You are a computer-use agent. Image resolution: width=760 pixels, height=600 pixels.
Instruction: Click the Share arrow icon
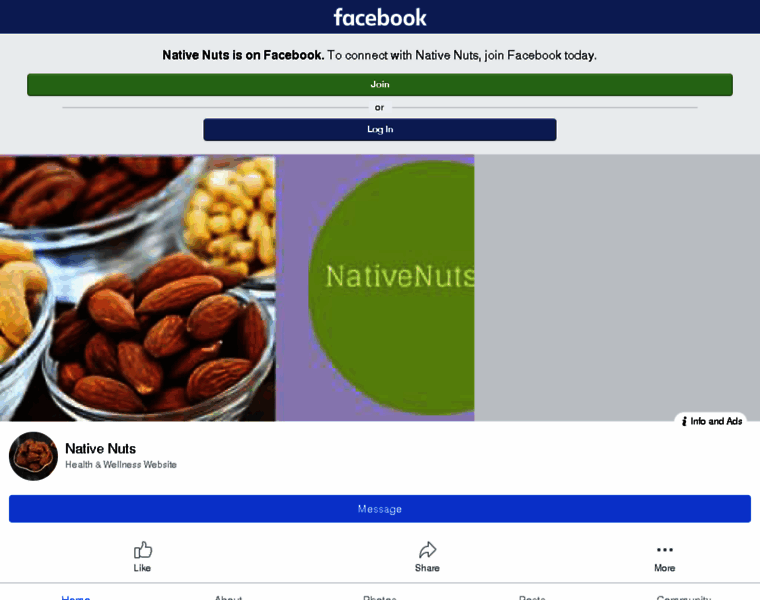(428, 550)
